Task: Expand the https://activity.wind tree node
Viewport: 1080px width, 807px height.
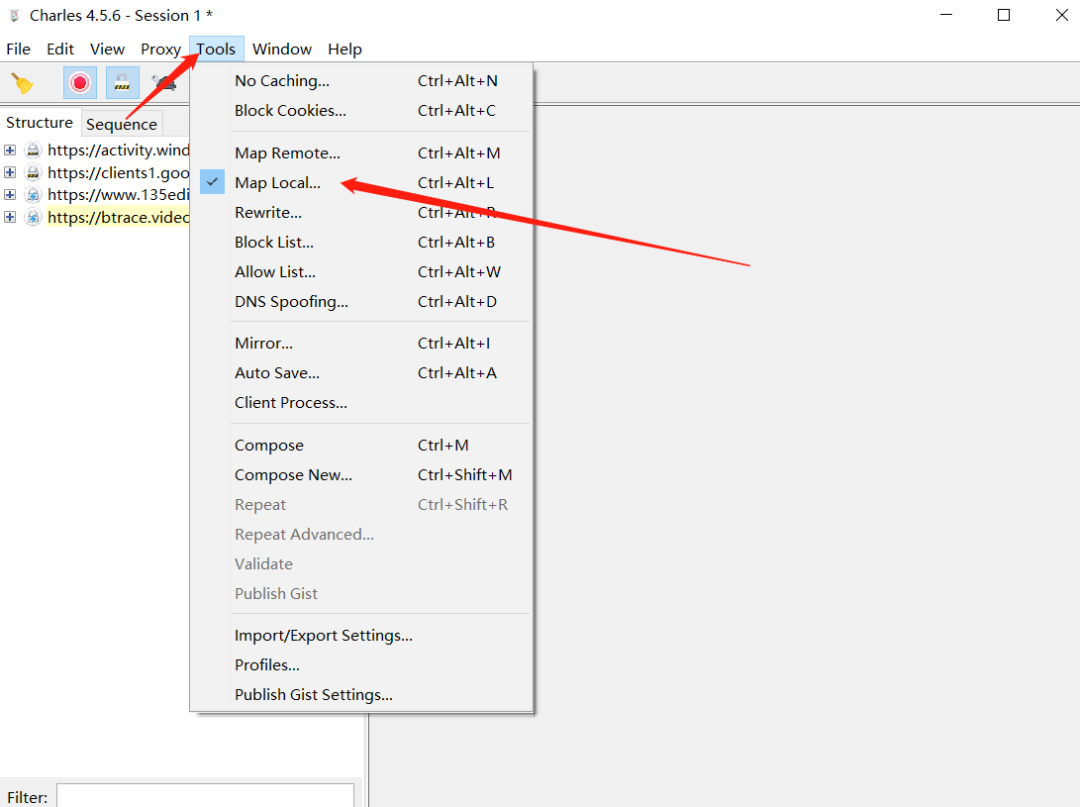Action: [x=10, y=150]
